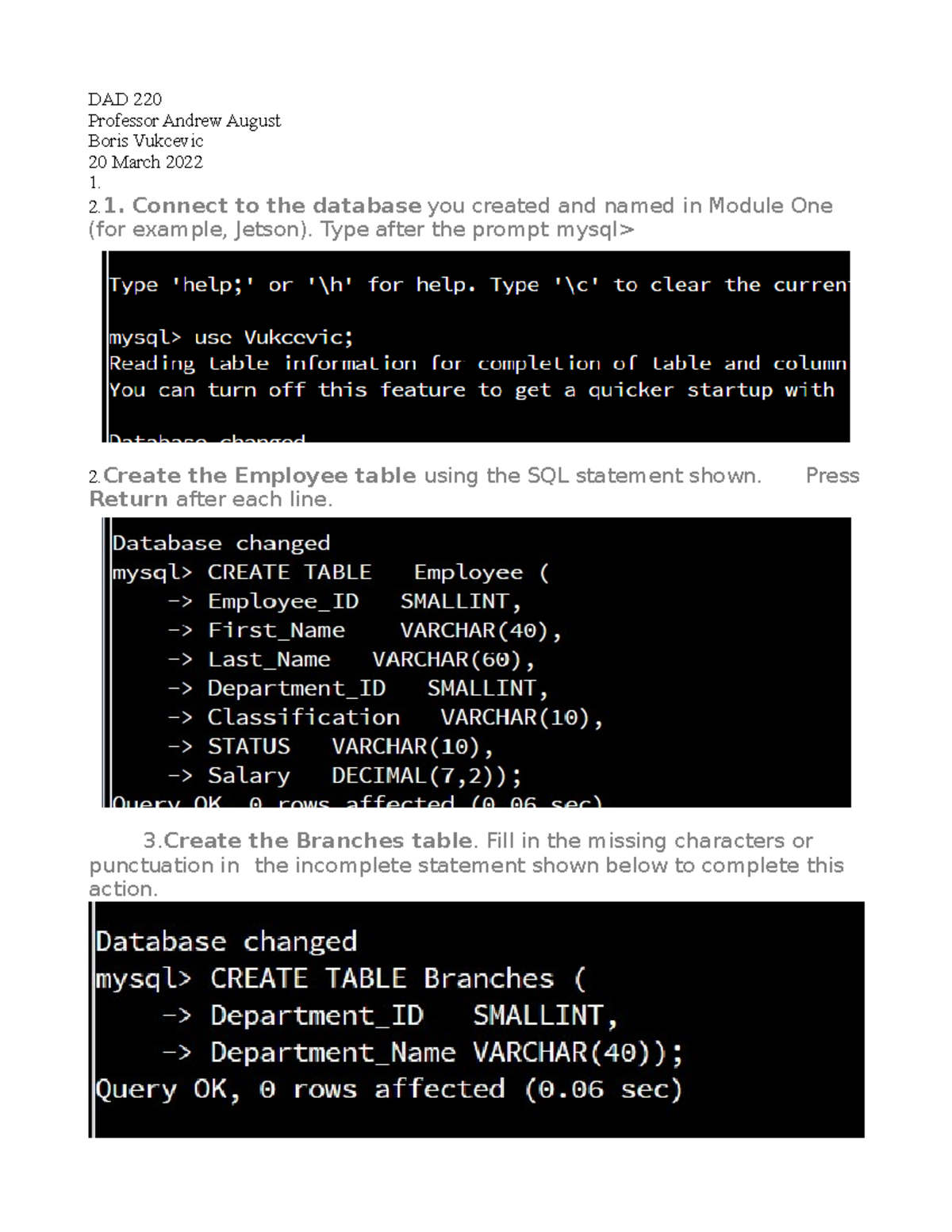Click the 20 March 2022 date
Viewport: 952px width, 1232px height.
point(145,162)
